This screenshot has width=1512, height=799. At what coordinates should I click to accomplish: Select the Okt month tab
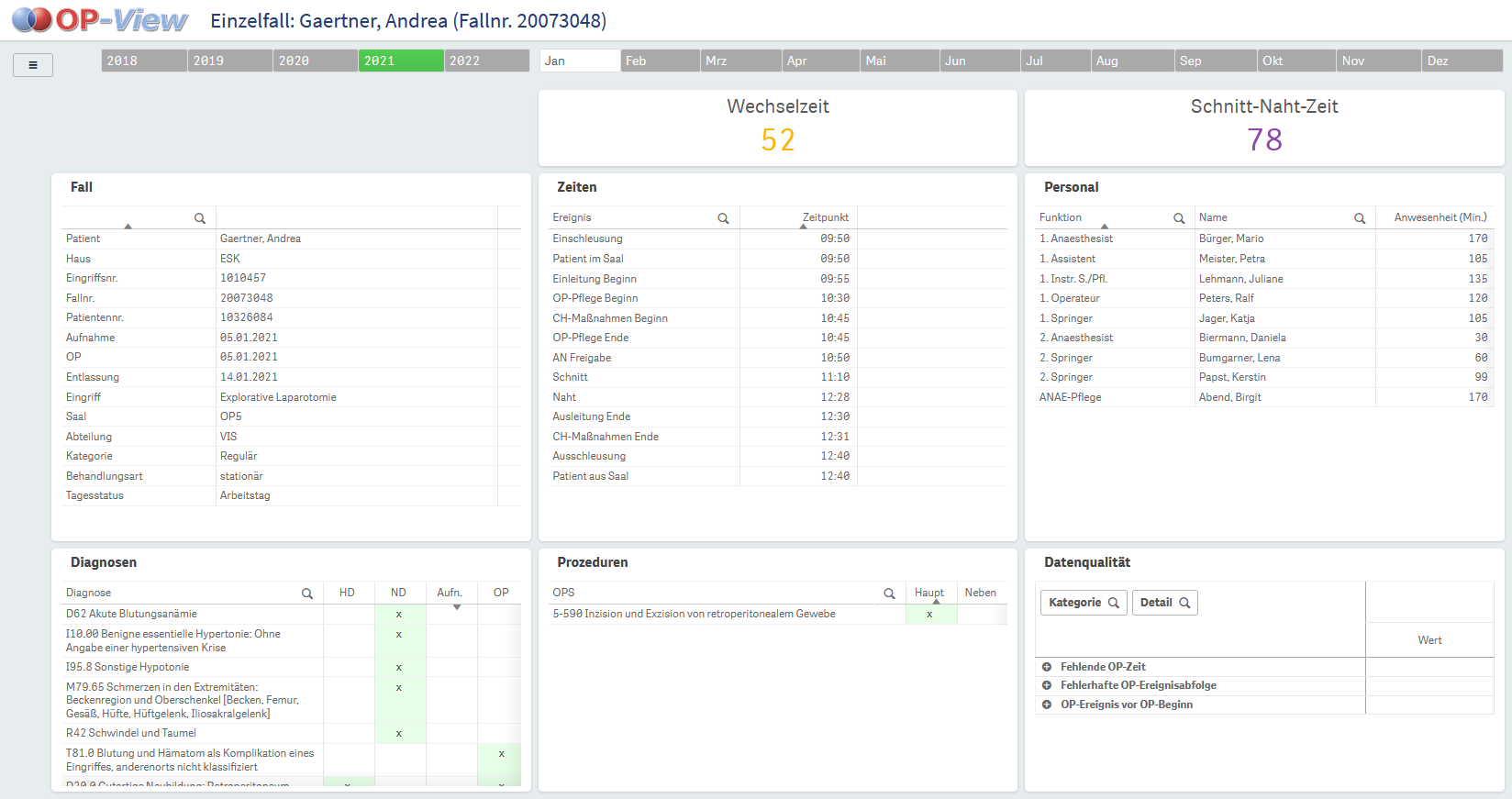[x=1295, y=61]
